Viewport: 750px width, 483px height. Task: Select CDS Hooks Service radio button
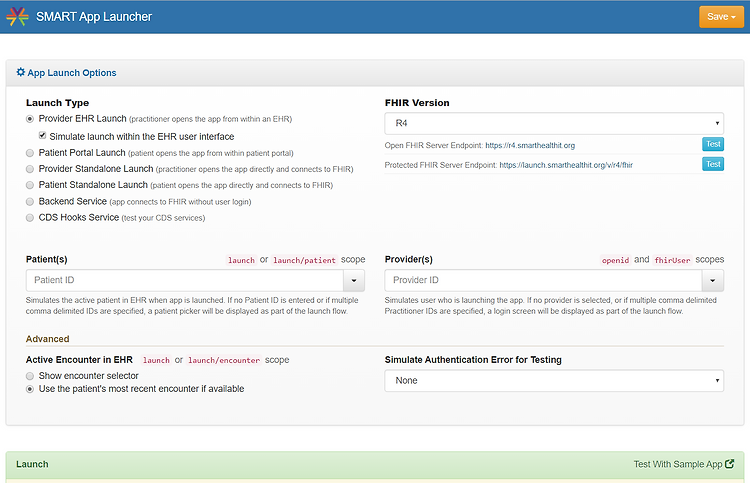[x=30, y=218]
